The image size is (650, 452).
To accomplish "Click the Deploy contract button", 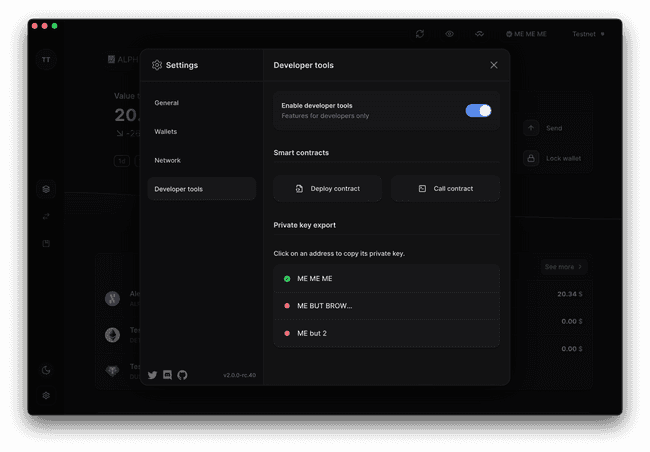I will (x=328, y=188).
